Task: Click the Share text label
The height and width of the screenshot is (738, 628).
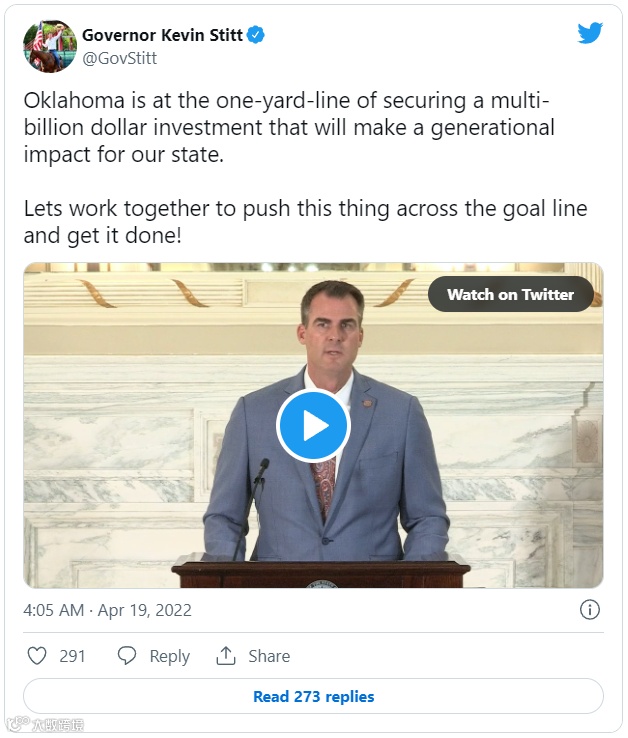Action: click(269, 656)
